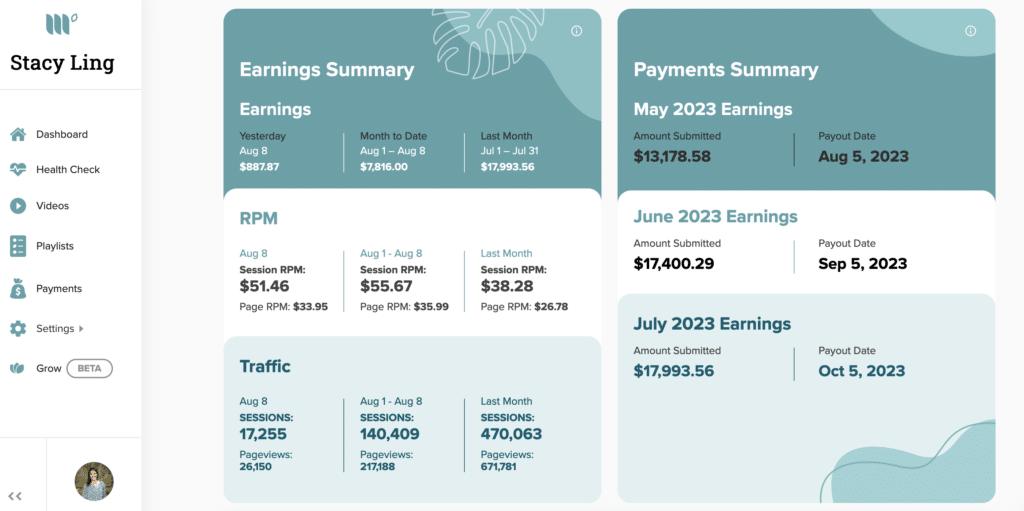Show Earnings Summary info icon

[577, 31]
